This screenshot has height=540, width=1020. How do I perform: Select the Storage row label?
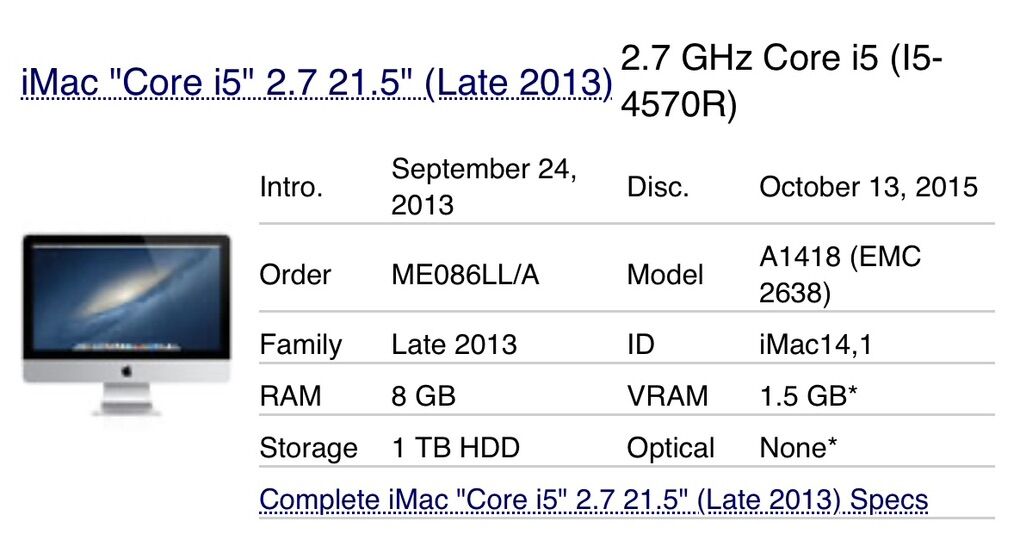[308, 448]
